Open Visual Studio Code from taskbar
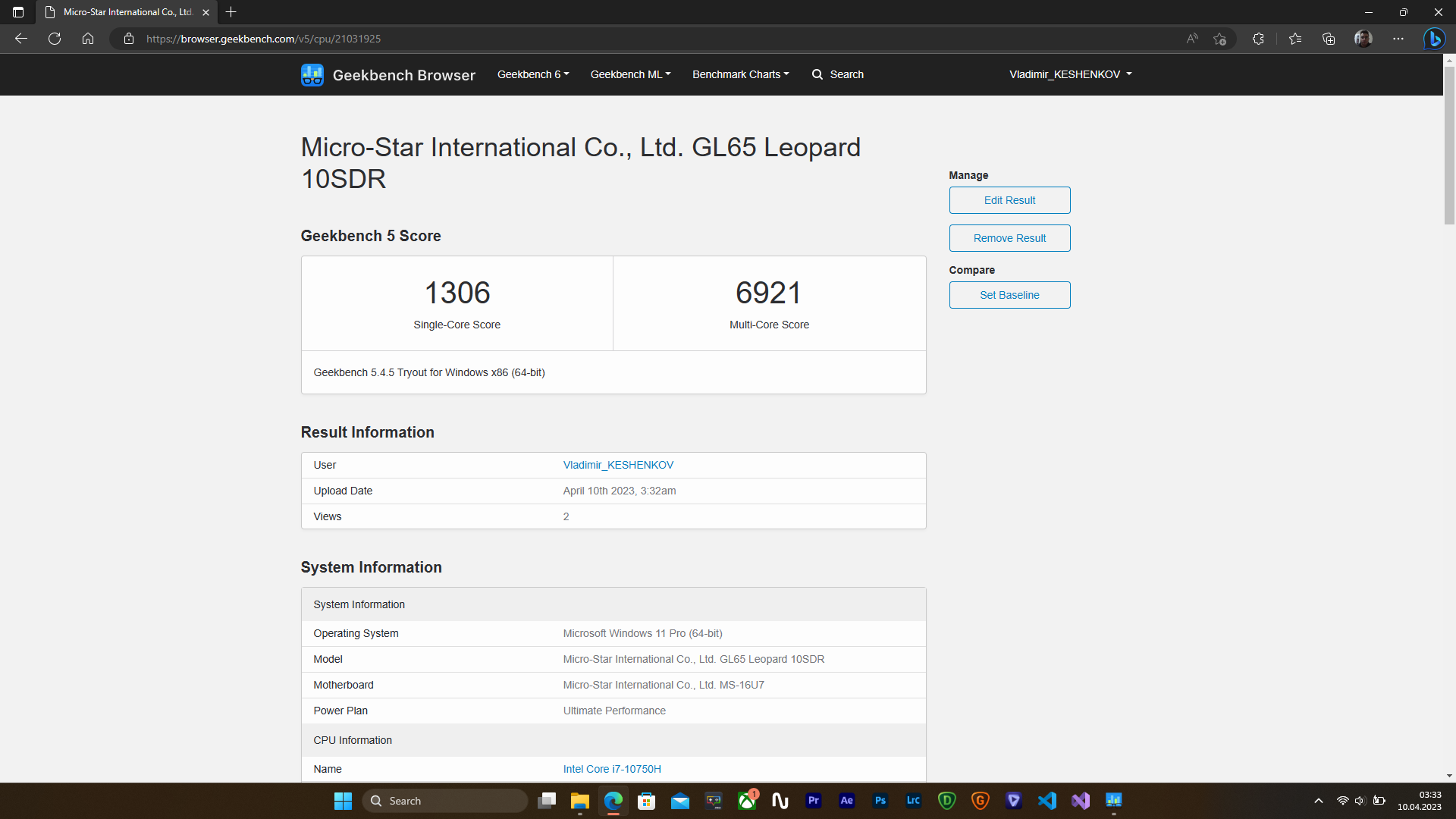 pos(1047,801)
